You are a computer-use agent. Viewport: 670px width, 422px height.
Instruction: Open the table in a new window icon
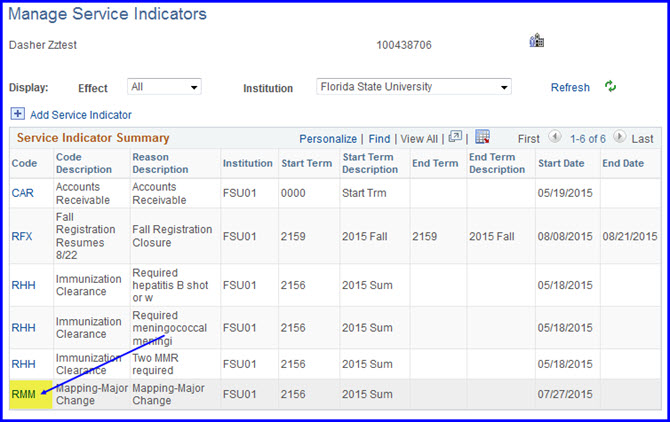click(455, 137)
